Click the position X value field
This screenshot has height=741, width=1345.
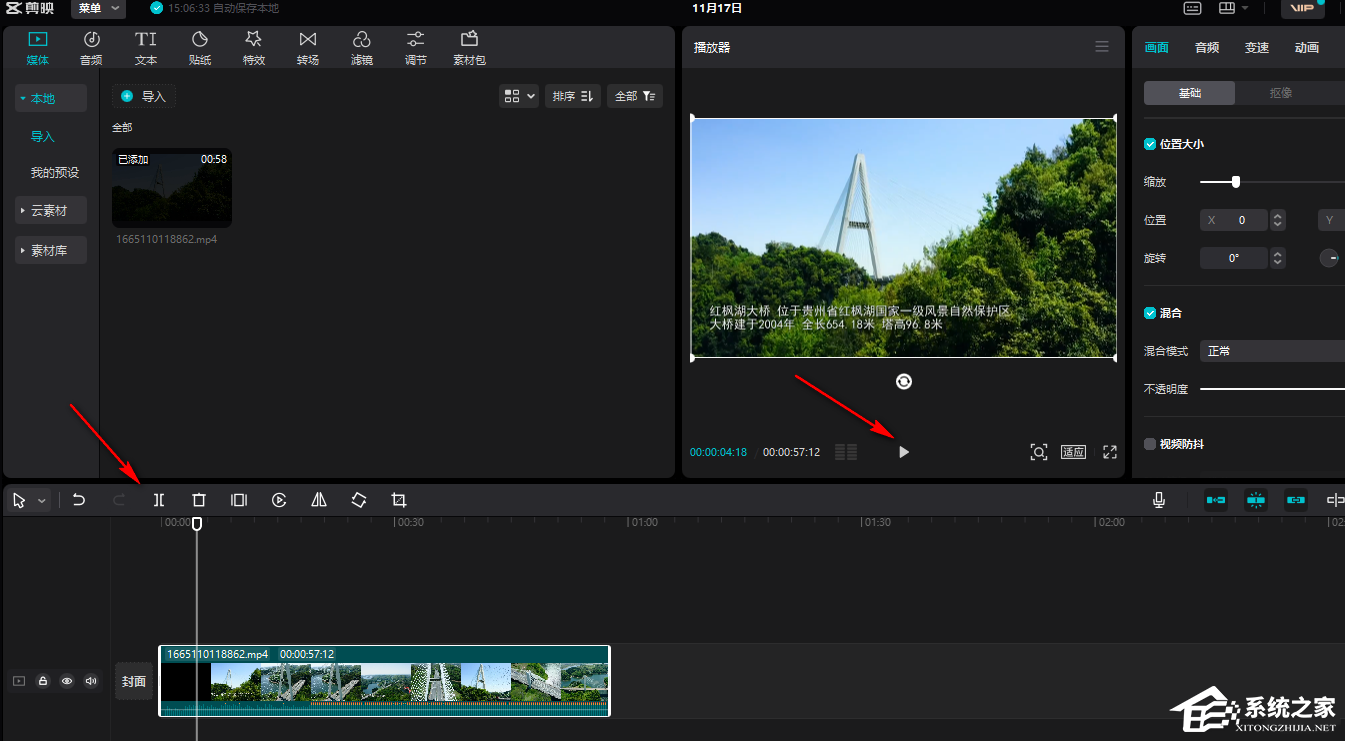pyautogui.click(x=1234, y=220)
